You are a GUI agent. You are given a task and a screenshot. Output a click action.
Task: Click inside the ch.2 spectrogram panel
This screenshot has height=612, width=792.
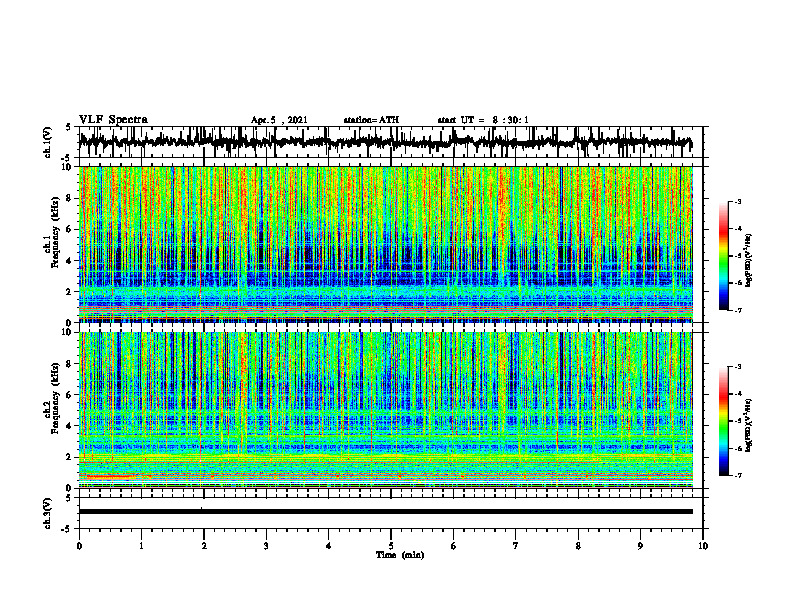coord(385,410)
